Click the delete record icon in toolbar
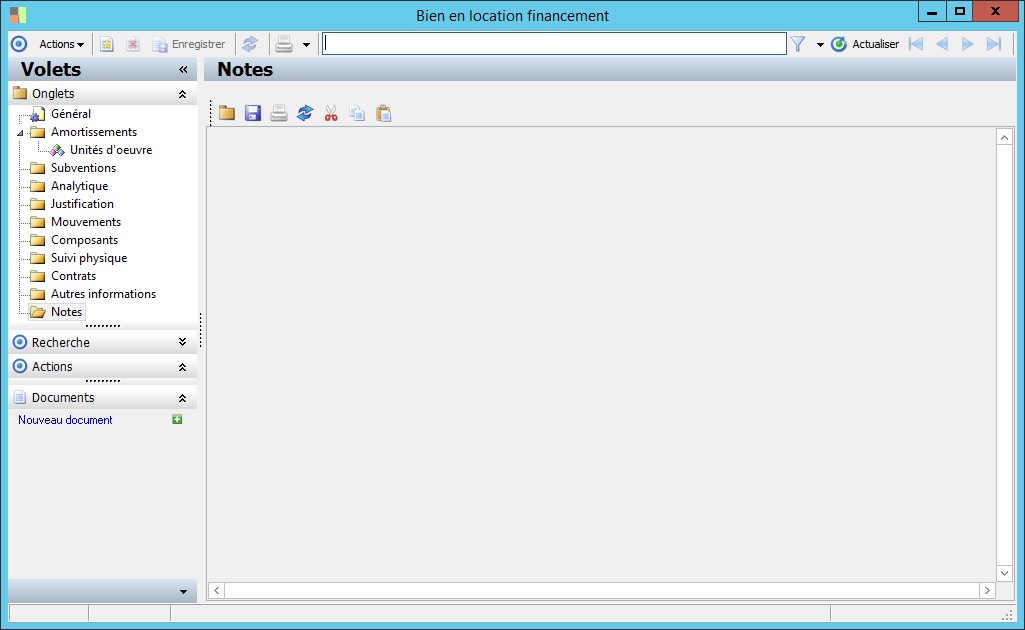Viewport: 1025px width, 630px height. [x=133, y=44]
